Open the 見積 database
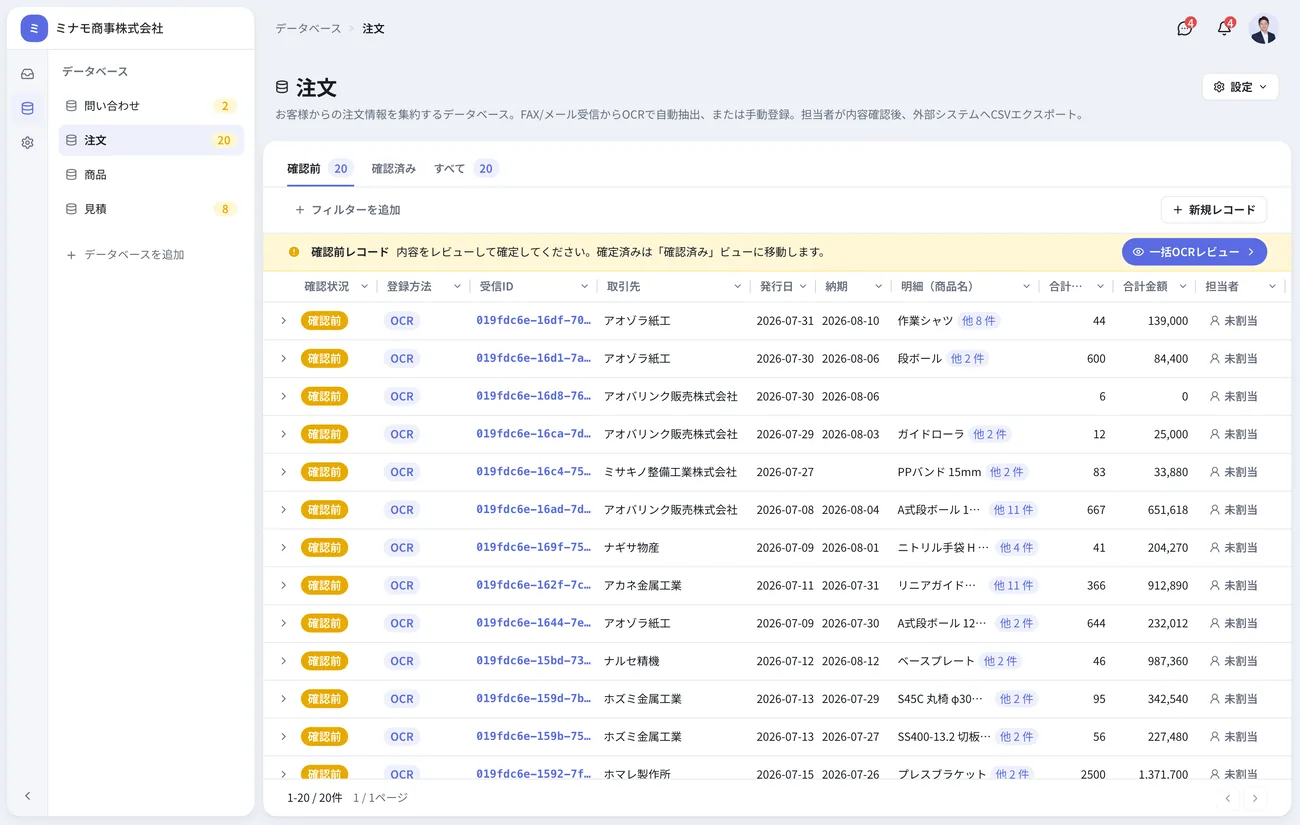Viewport: 1300px width, 825px height. click(151, 209)
